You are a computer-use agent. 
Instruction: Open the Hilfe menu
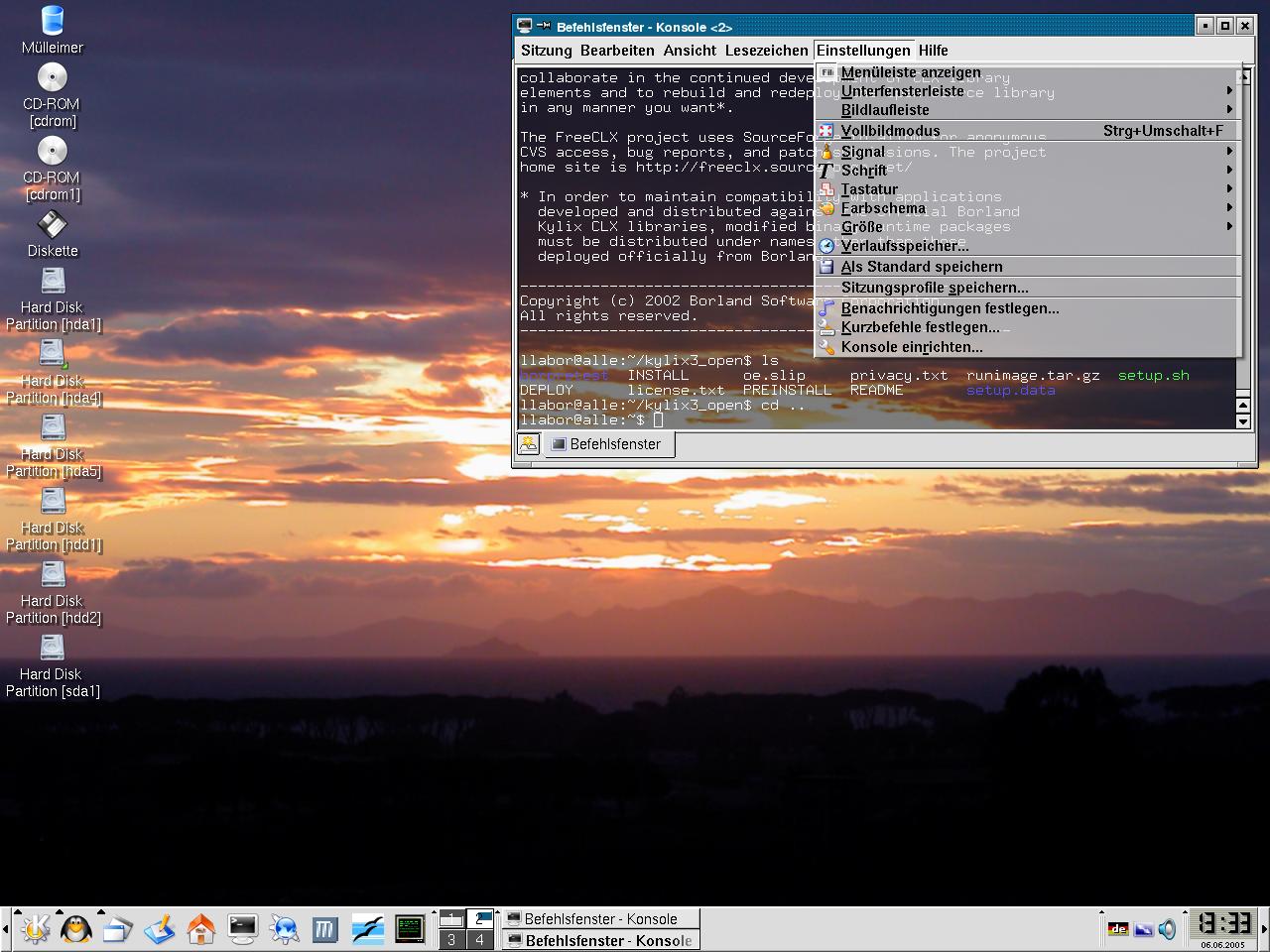pyautogui.click(x=933, y=51)
